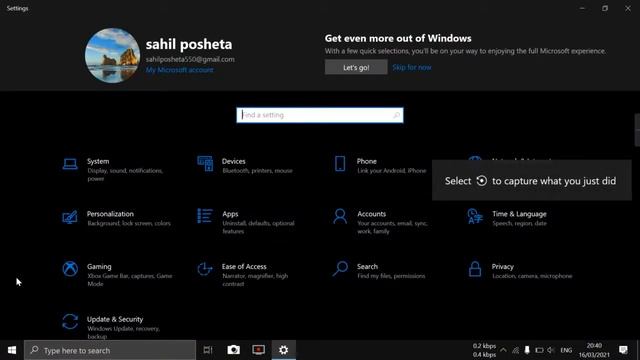The width and height of the screenshot is (640, 360).
Task: Click the Devices category title
Action: [233, 161]
